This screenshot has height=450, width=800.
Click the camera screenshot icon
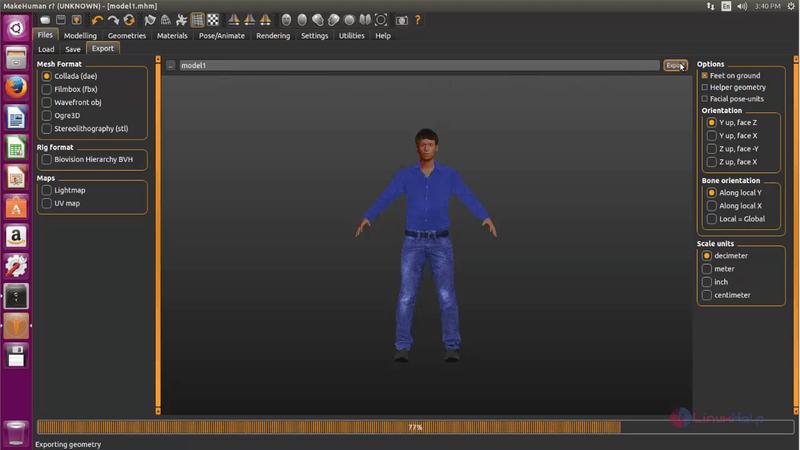point(401,19)
